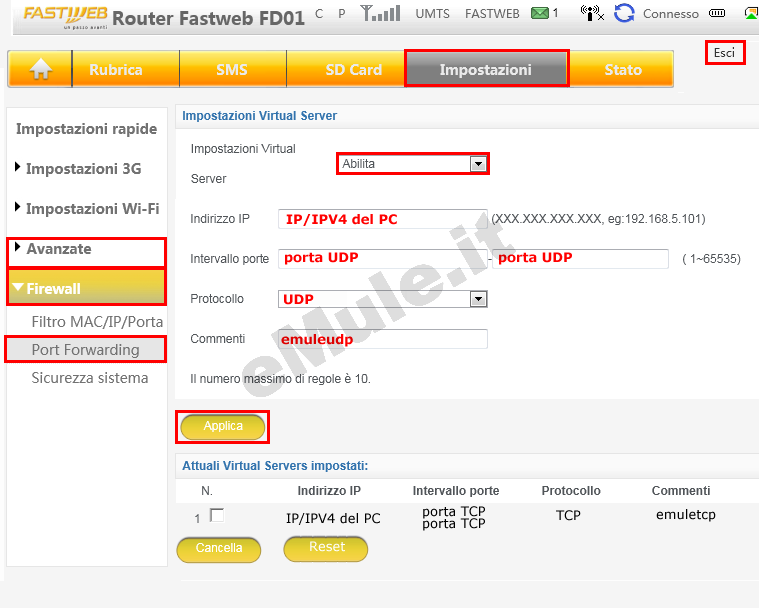Tick the checkbox for virtual server rule 1
The width and height of the screenshot is (759, 608).
point(217,516)
